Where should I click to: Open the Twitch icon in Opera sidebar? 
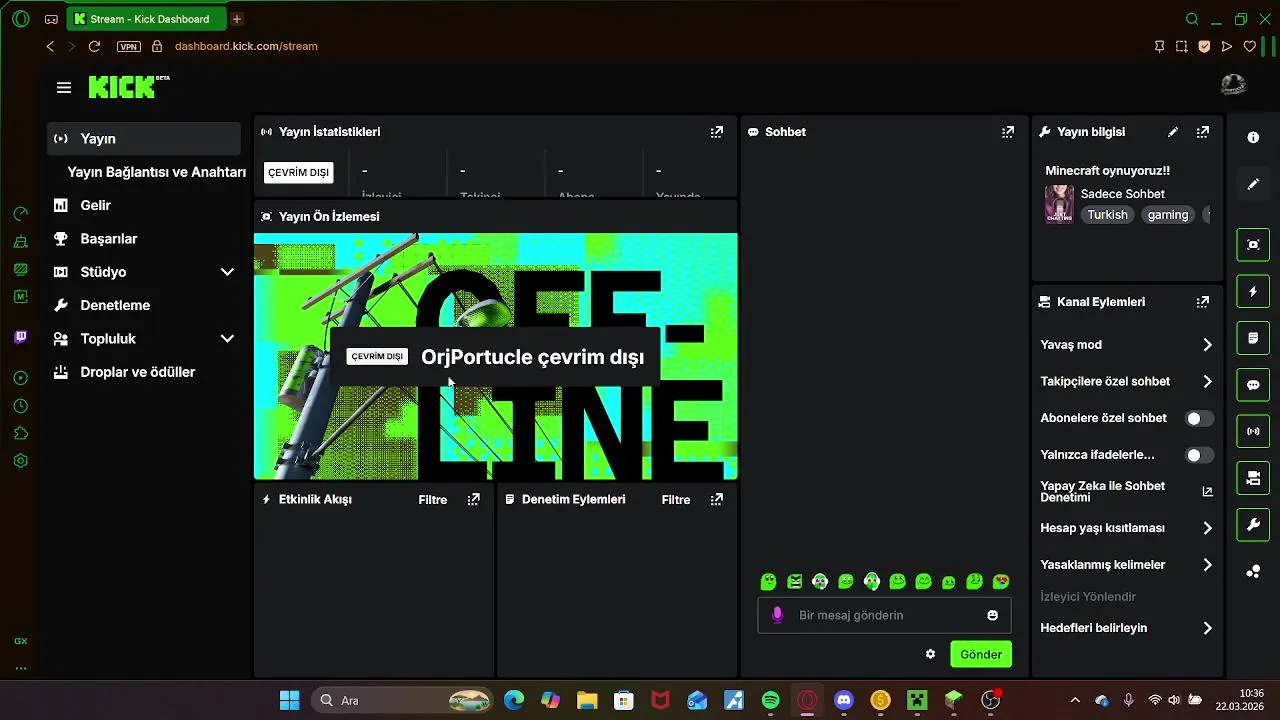coord(21,337)
